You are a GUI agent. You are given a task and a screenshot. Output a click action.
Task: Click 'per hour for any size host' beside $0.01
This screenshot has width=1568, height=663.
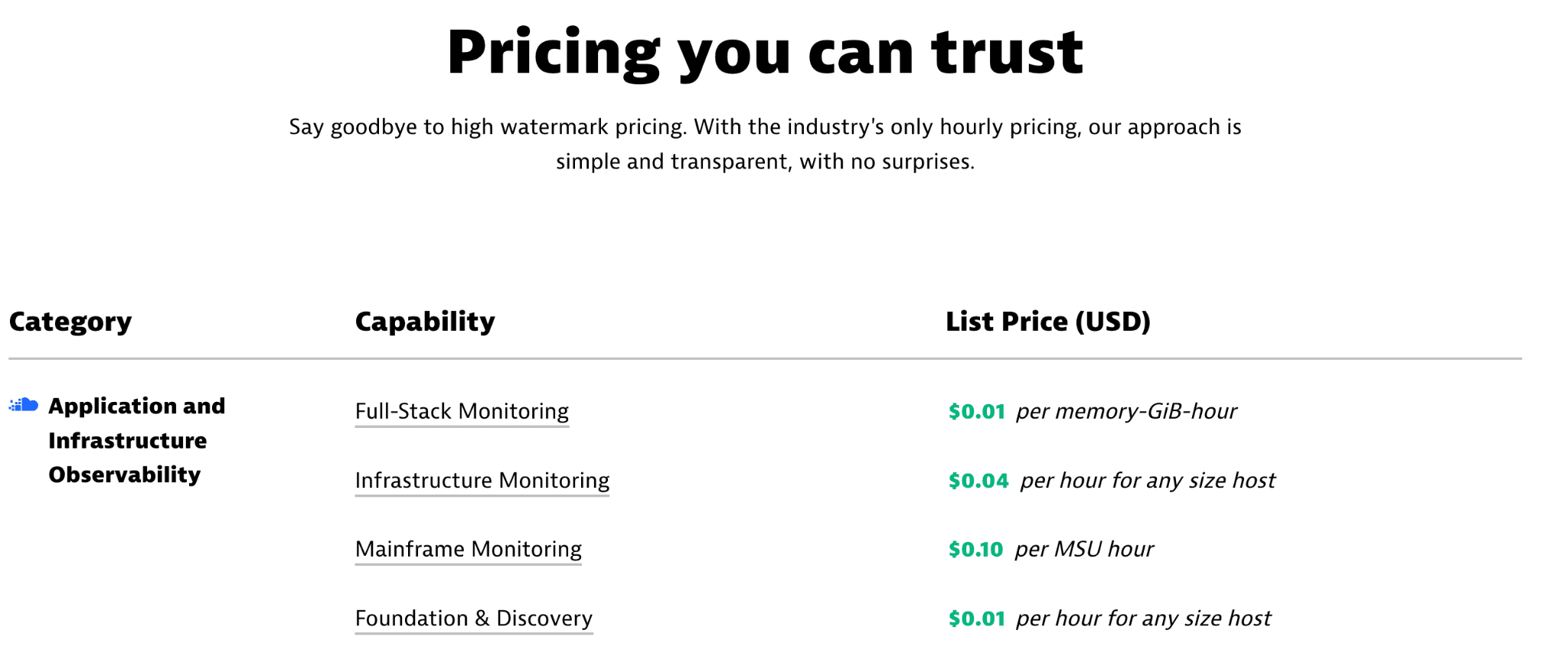pos(1143,618)
